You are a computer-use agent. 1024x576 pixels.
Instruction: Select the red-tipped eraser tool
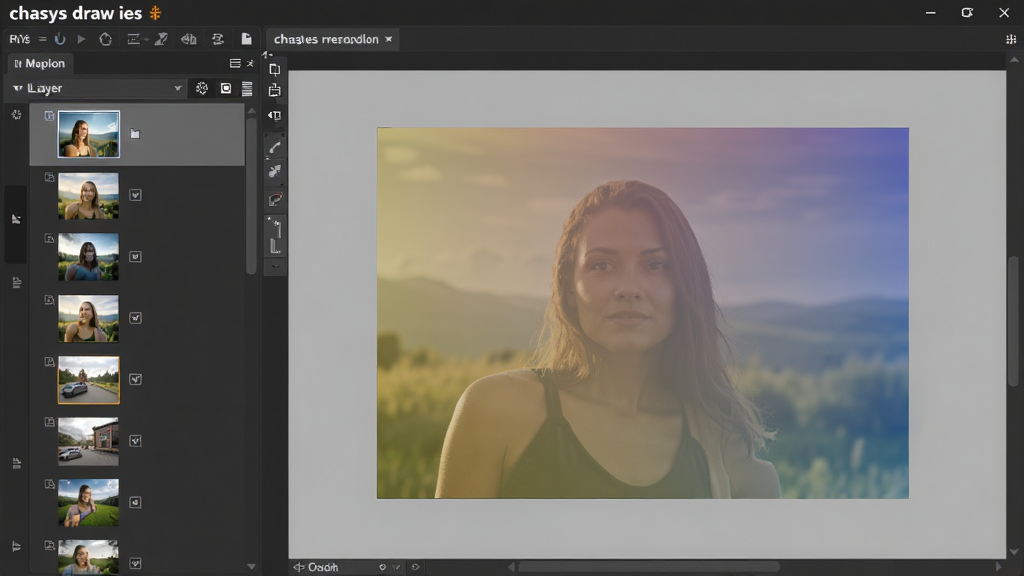pyautogui.click(x=275, y=199)
